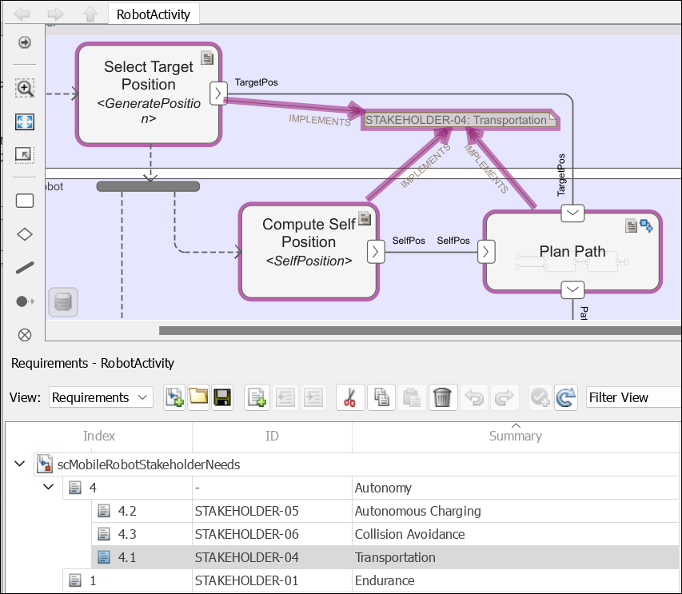Open the View Requirements dropdown
Image resolution: width=682 pixels, height=594 pixels.
coord(101,398)
